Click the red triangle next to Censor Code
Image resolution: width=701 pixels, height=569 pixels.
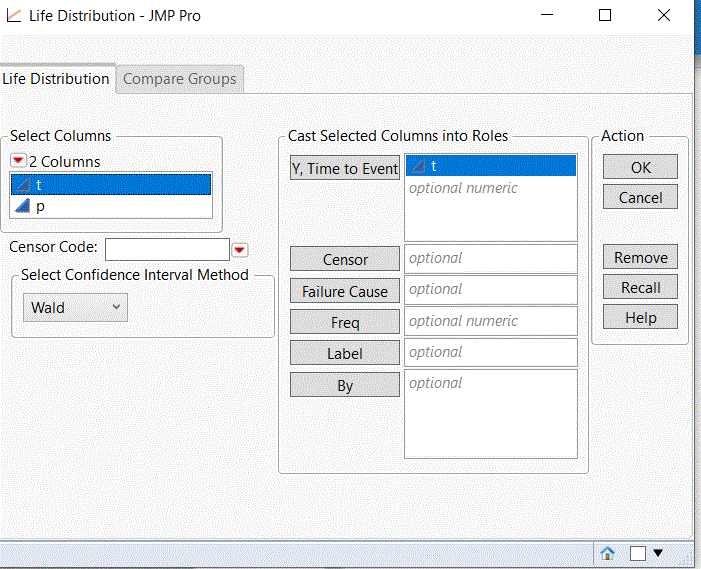(240, 249)
